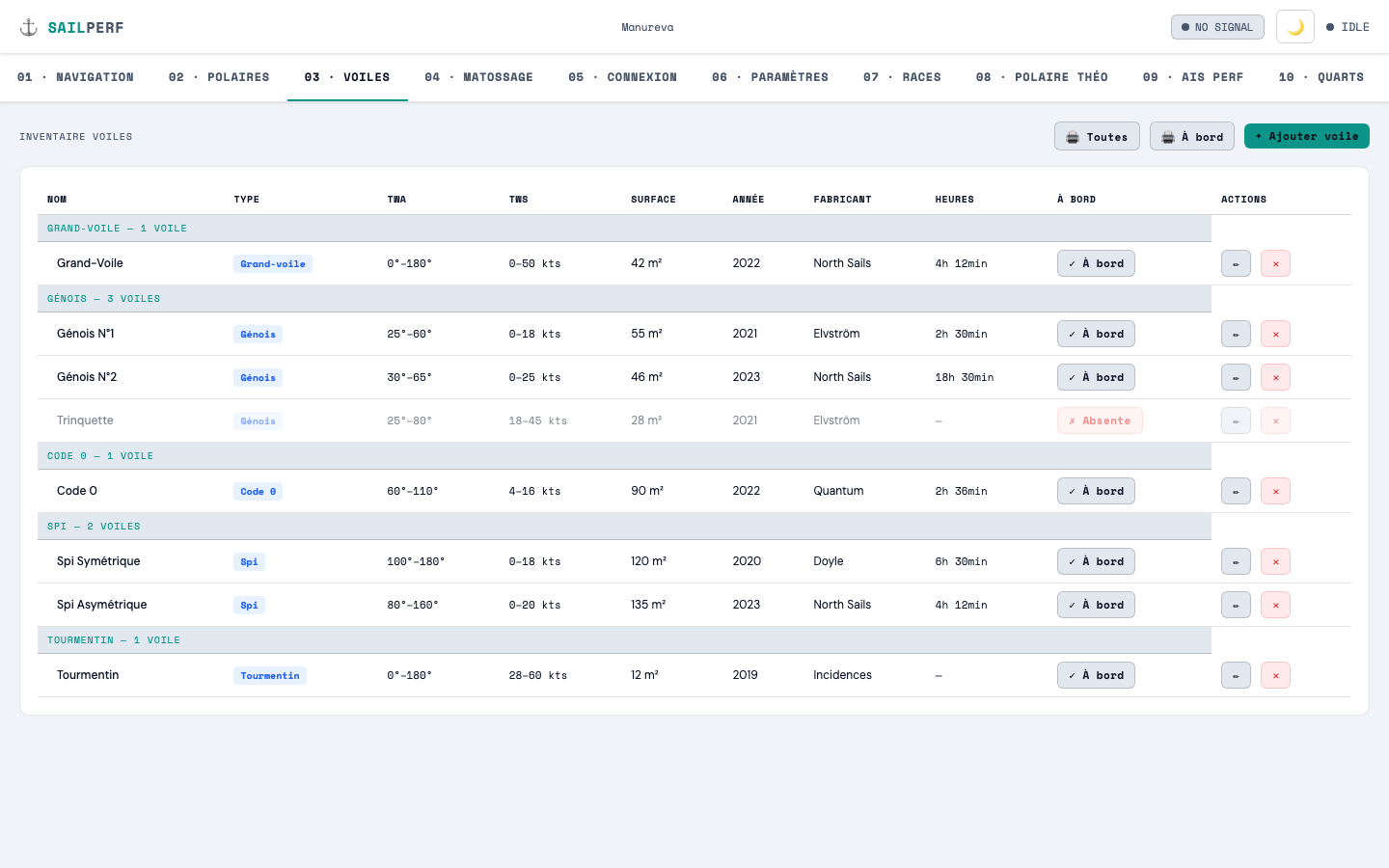Viewport: 1389px width, 868px height.
Task: Delete the Génois N°1 sail
Action: coord(1275,334)
